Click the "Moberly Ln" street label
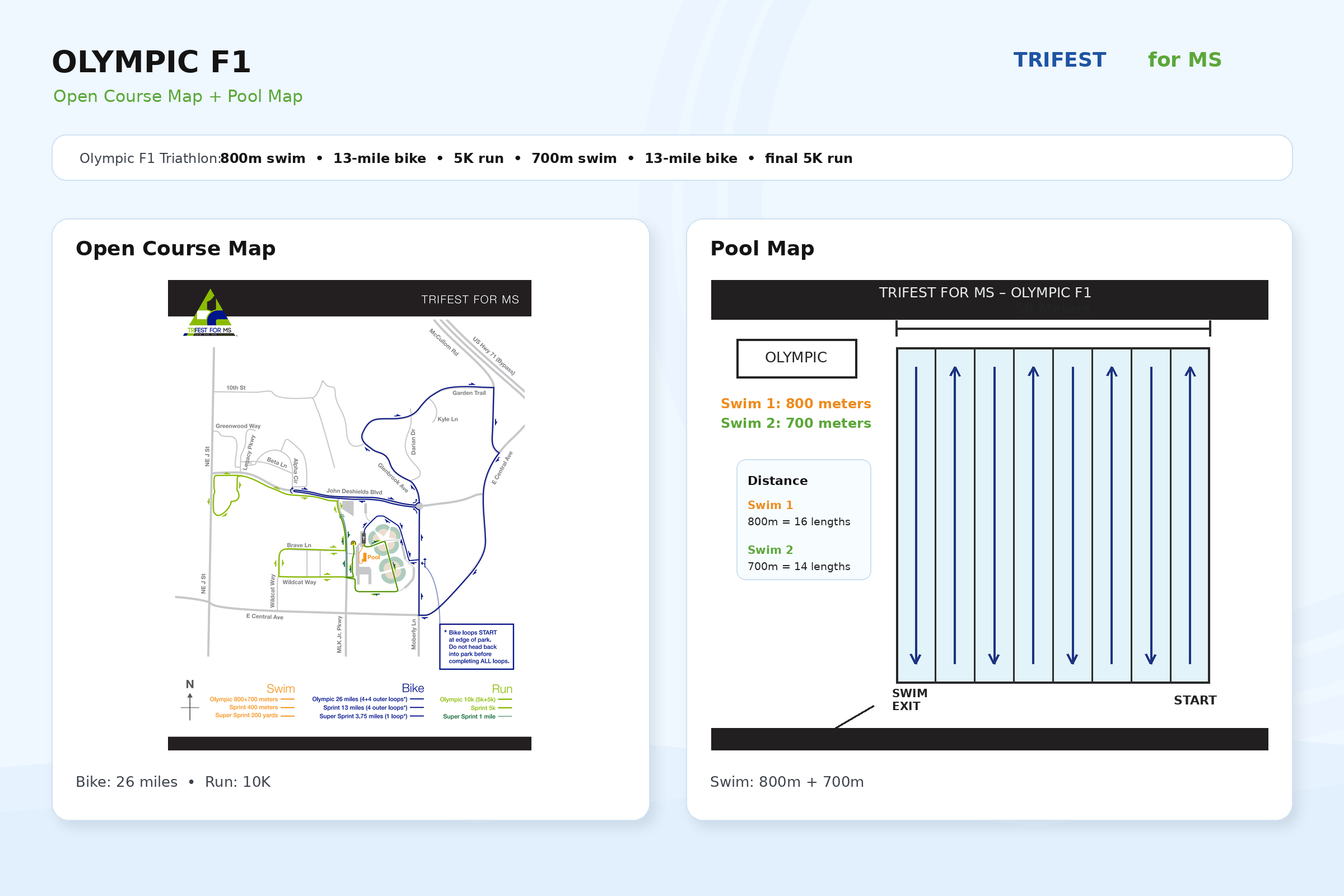The image size is (1344, 896). (414, 634)
